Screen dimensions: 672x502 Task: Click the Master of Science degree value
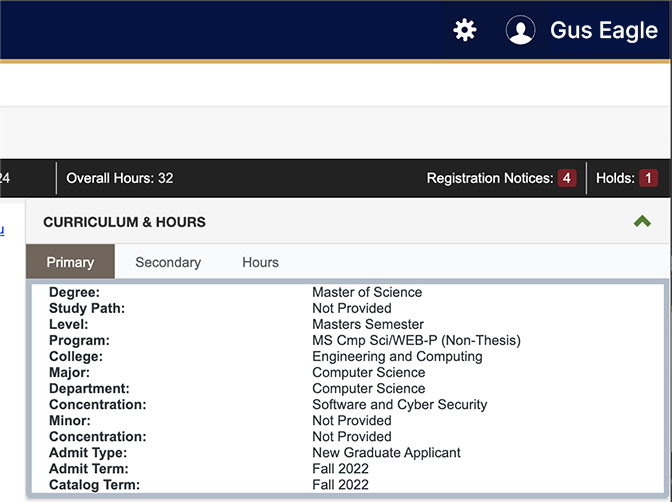point(367,292)
